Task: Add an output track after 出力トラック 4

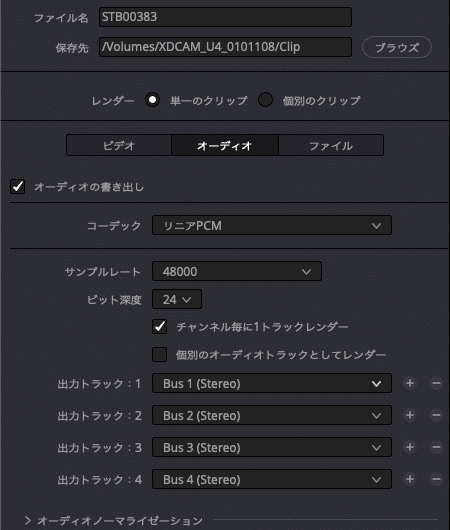Action: coord(410,479)
